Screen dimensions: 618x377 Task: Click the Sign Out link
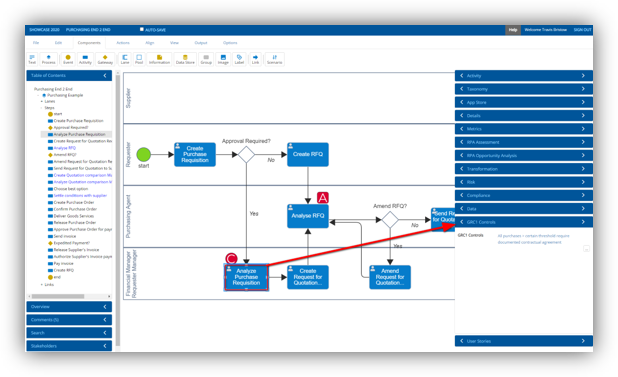pyautogui.click(x=582, y=30)
